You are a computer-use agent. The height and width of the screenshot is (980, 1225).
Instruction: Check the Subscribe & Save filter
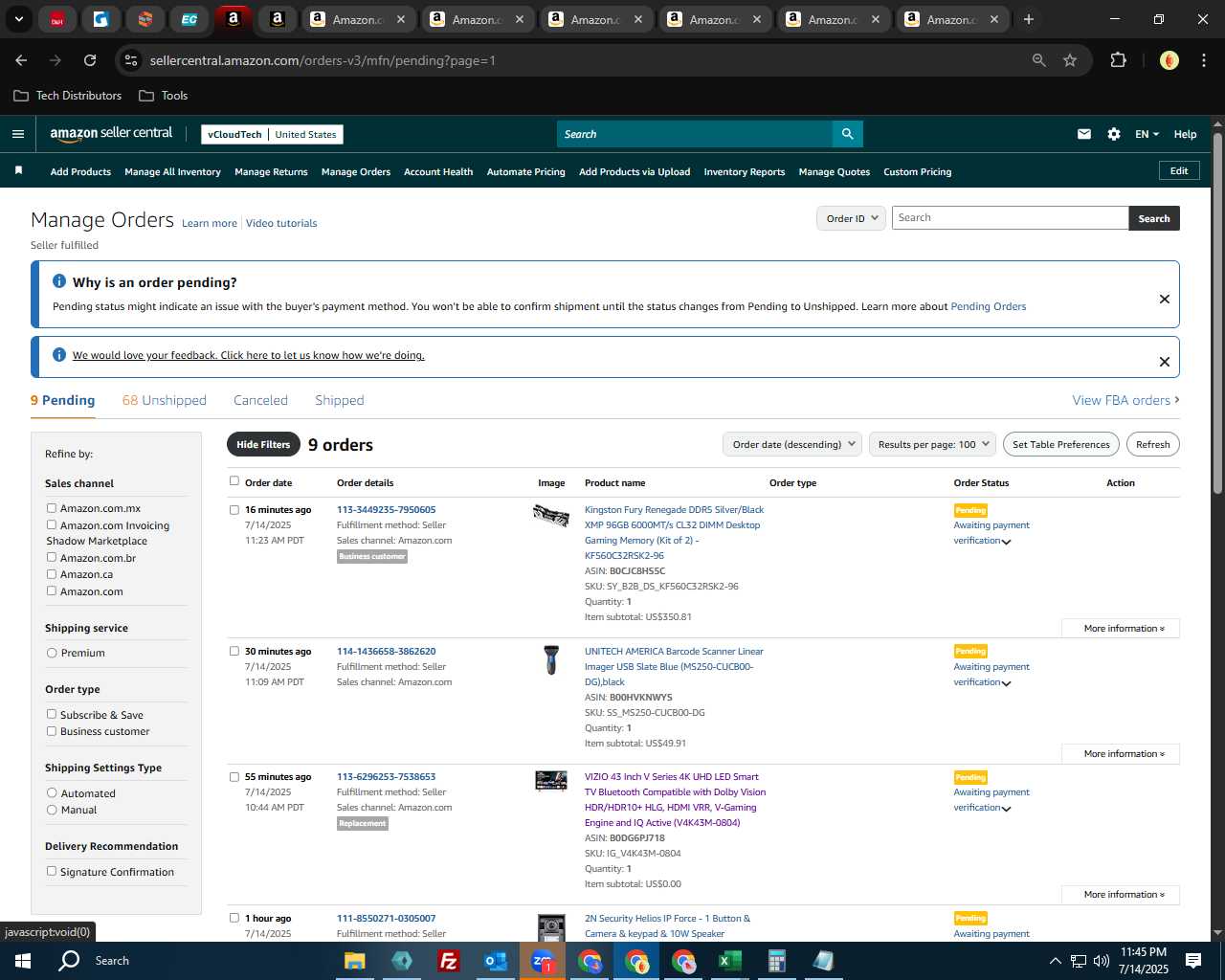(52, 715)
